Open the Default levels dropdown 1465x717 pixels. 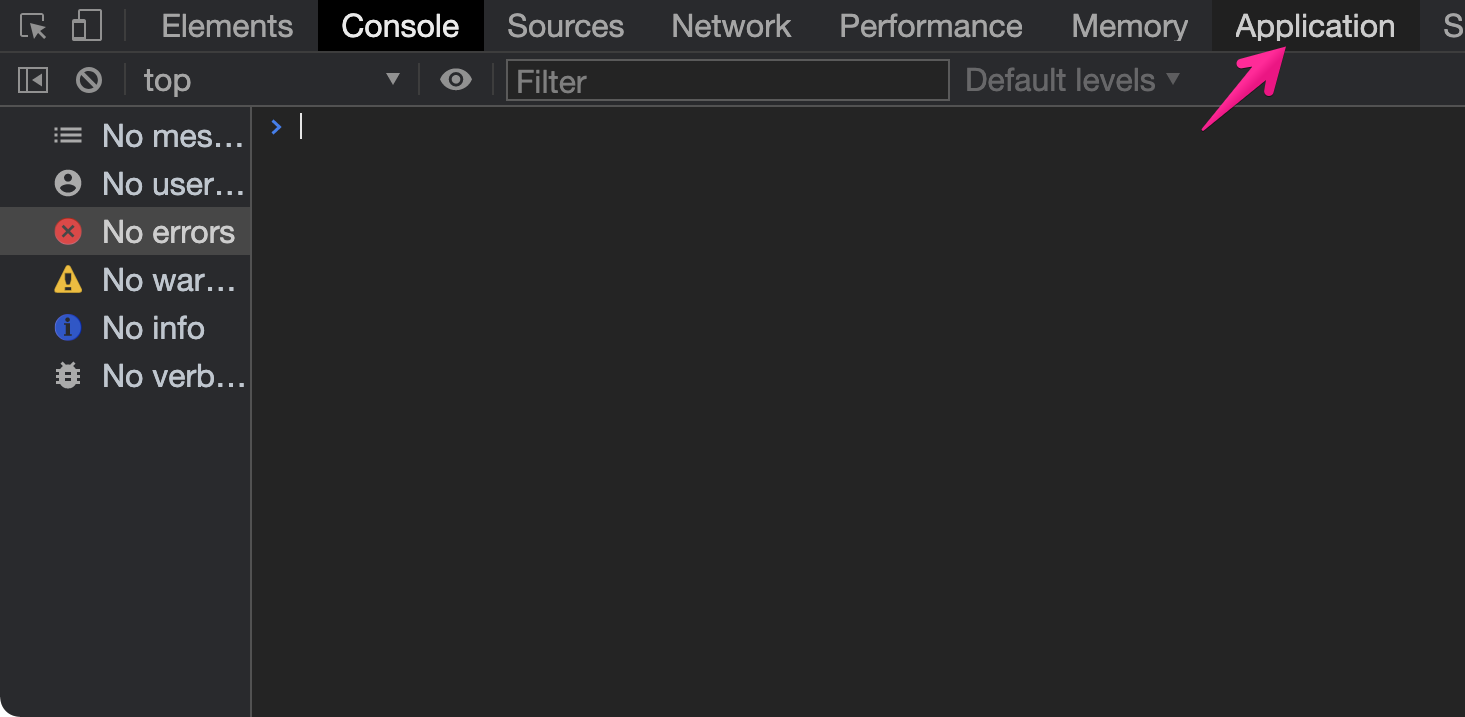(x=1072, y=80)
